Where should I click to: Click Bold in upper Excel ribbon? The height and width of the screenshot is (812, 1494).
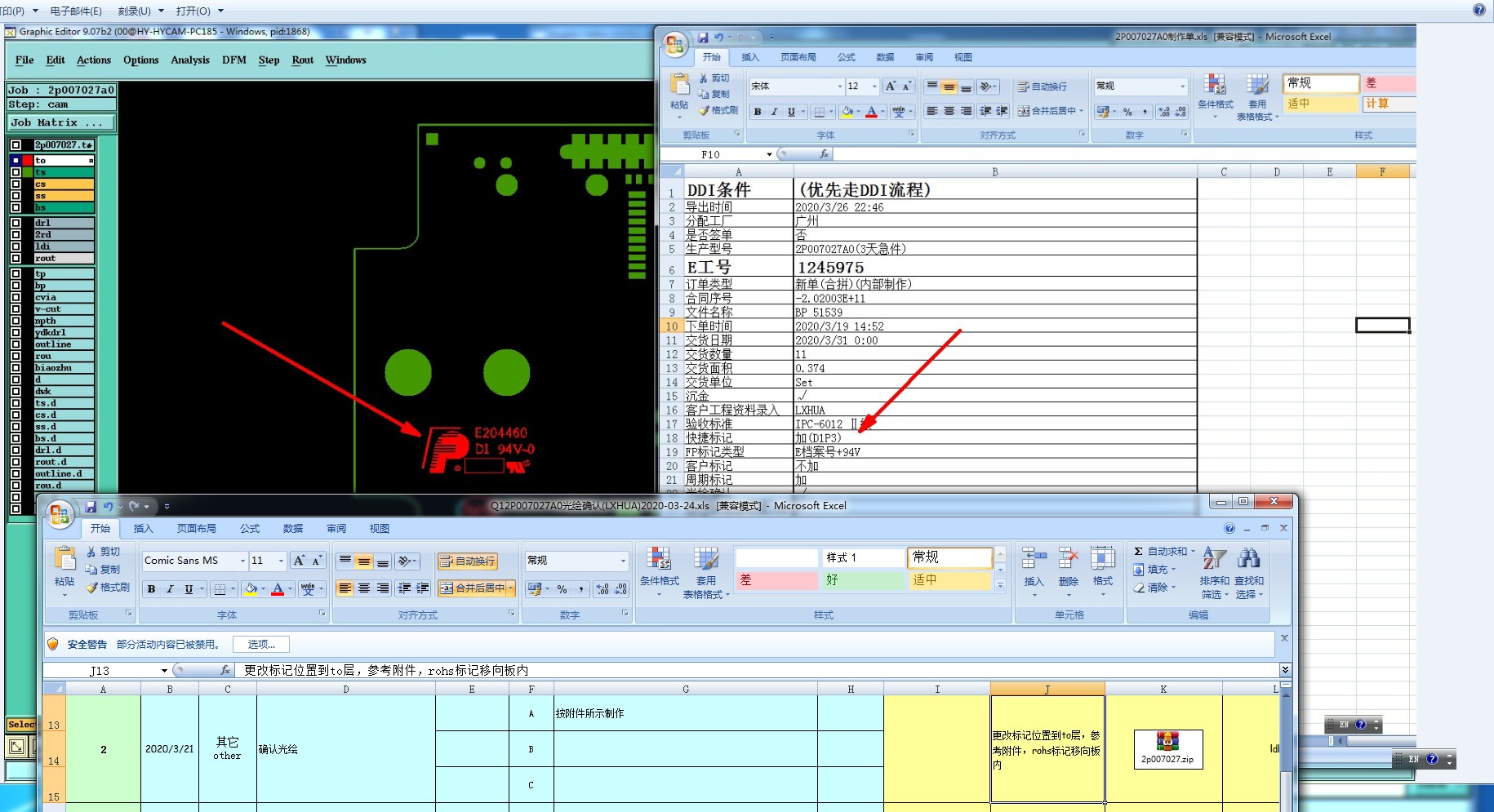coord(758,112)
